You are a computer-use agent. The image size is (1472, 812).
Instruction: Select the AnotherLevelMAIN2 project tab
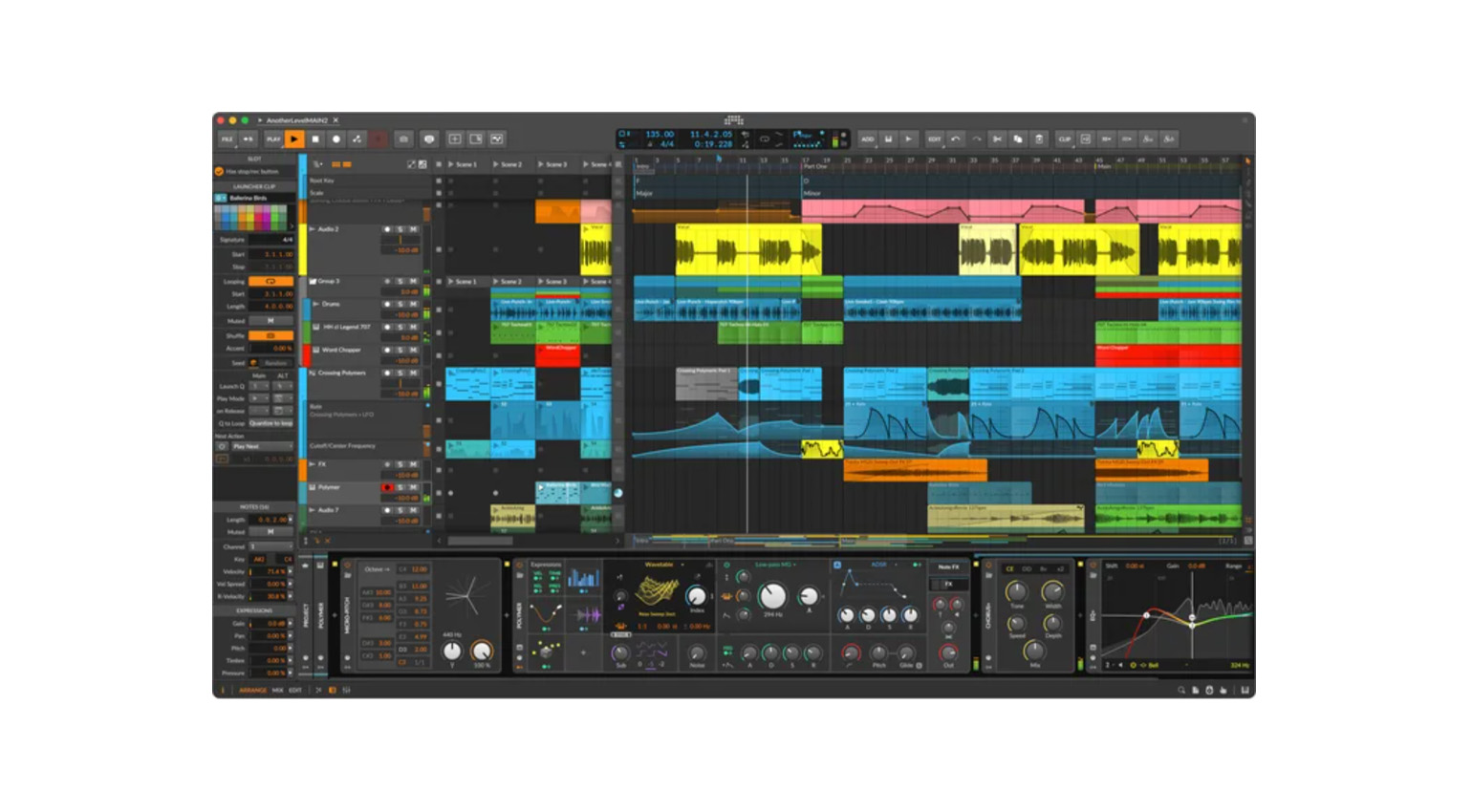click(297, 120)
